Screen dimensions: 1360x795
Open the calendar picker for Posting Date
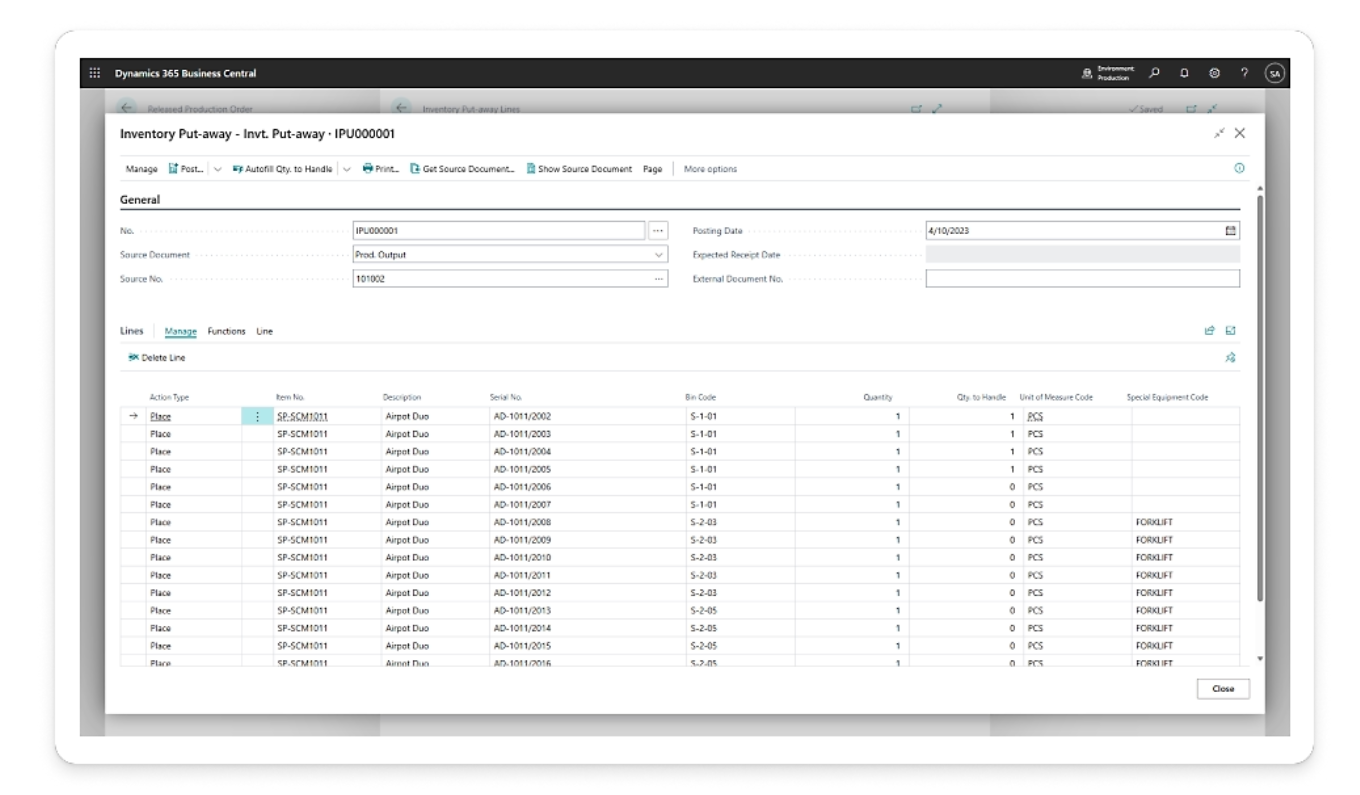tap(1231, 230)
